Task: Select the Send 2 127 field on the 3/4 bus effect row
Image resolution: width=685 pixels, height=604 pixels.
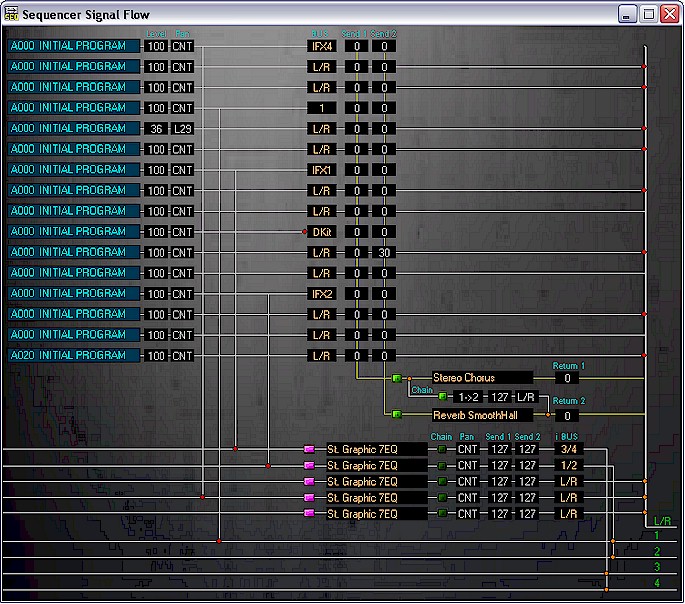Action: click(527, 449)
